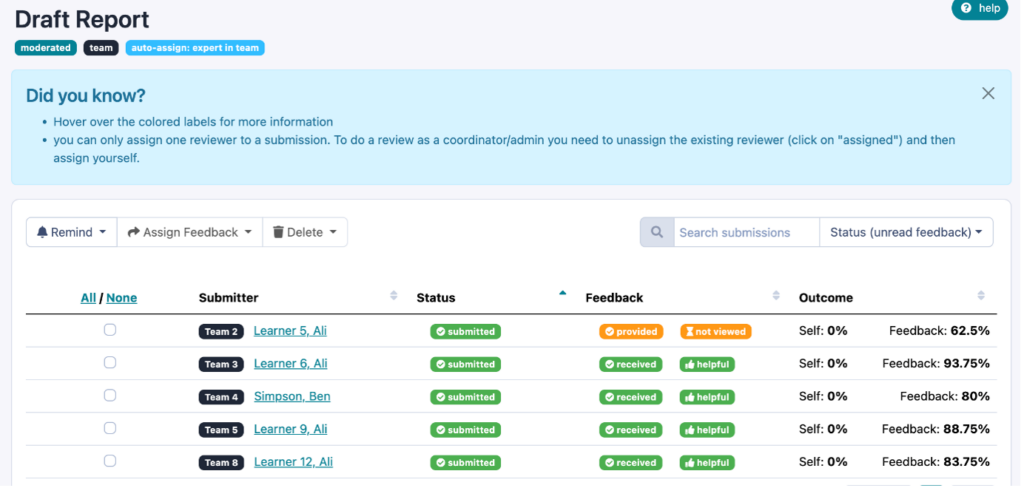Click the search magnifier icon

pos(657,232)
